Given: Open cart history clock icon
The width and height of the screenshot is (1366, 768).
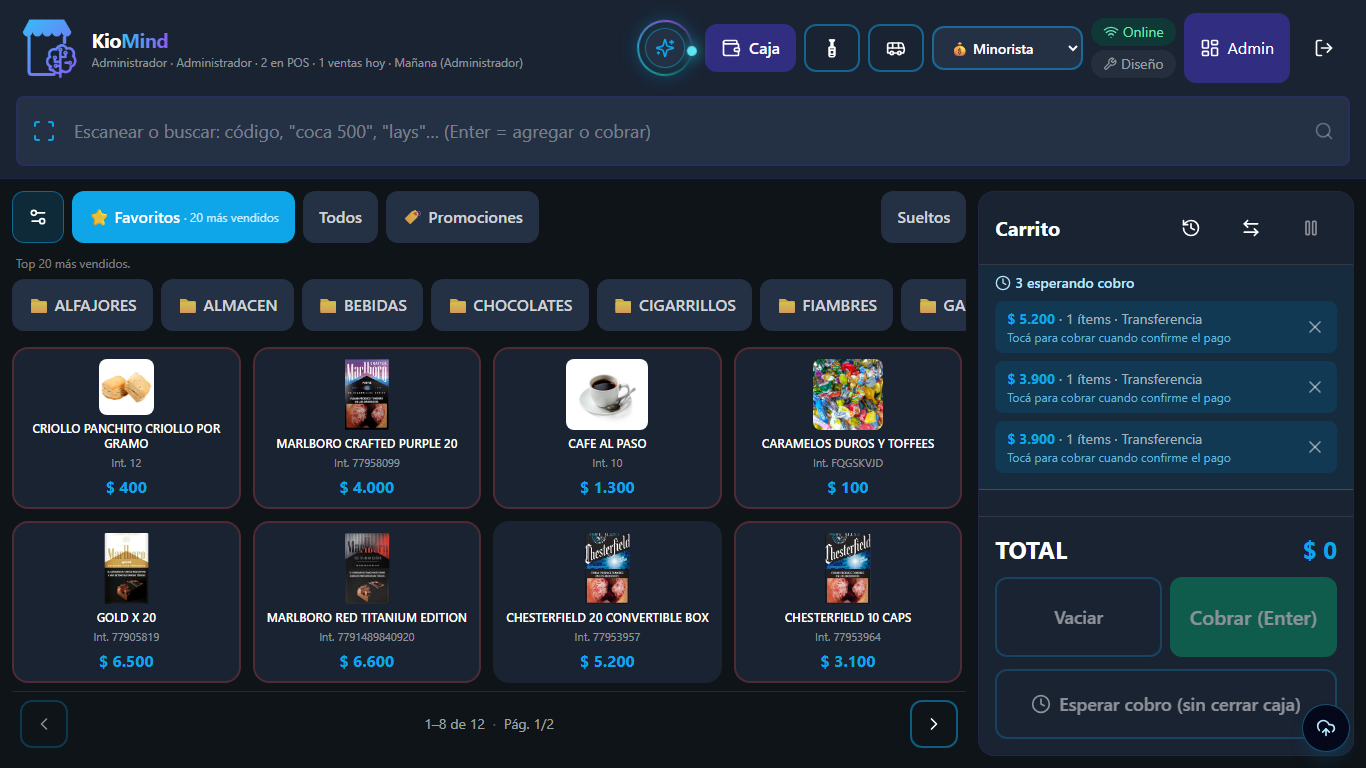Looking at the screenshot, I should (1190, 228).
